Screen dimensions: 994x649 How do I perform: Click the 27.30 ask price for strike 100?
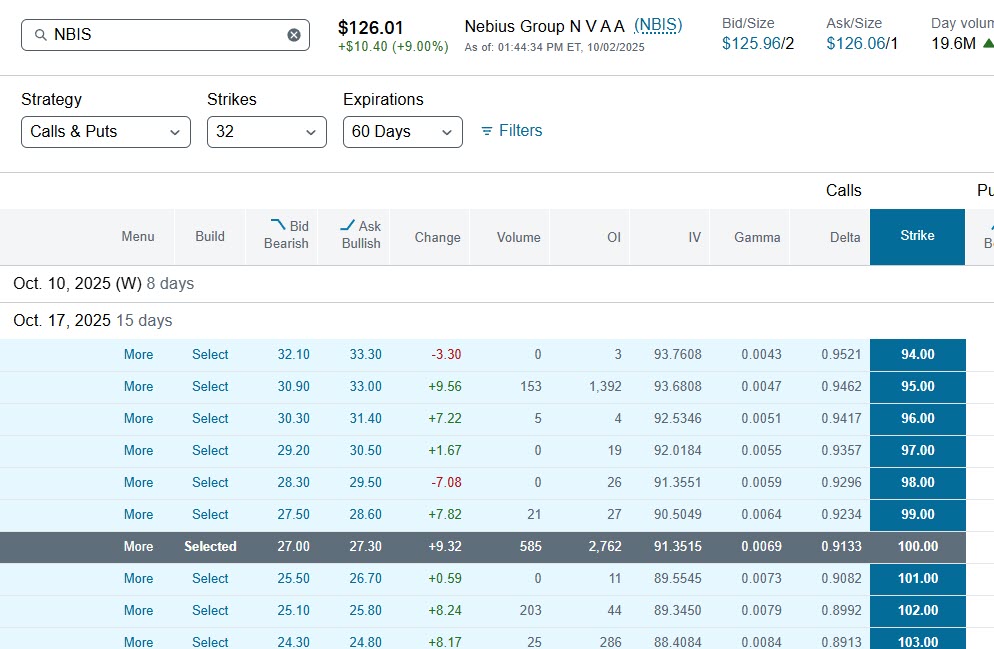365,547
